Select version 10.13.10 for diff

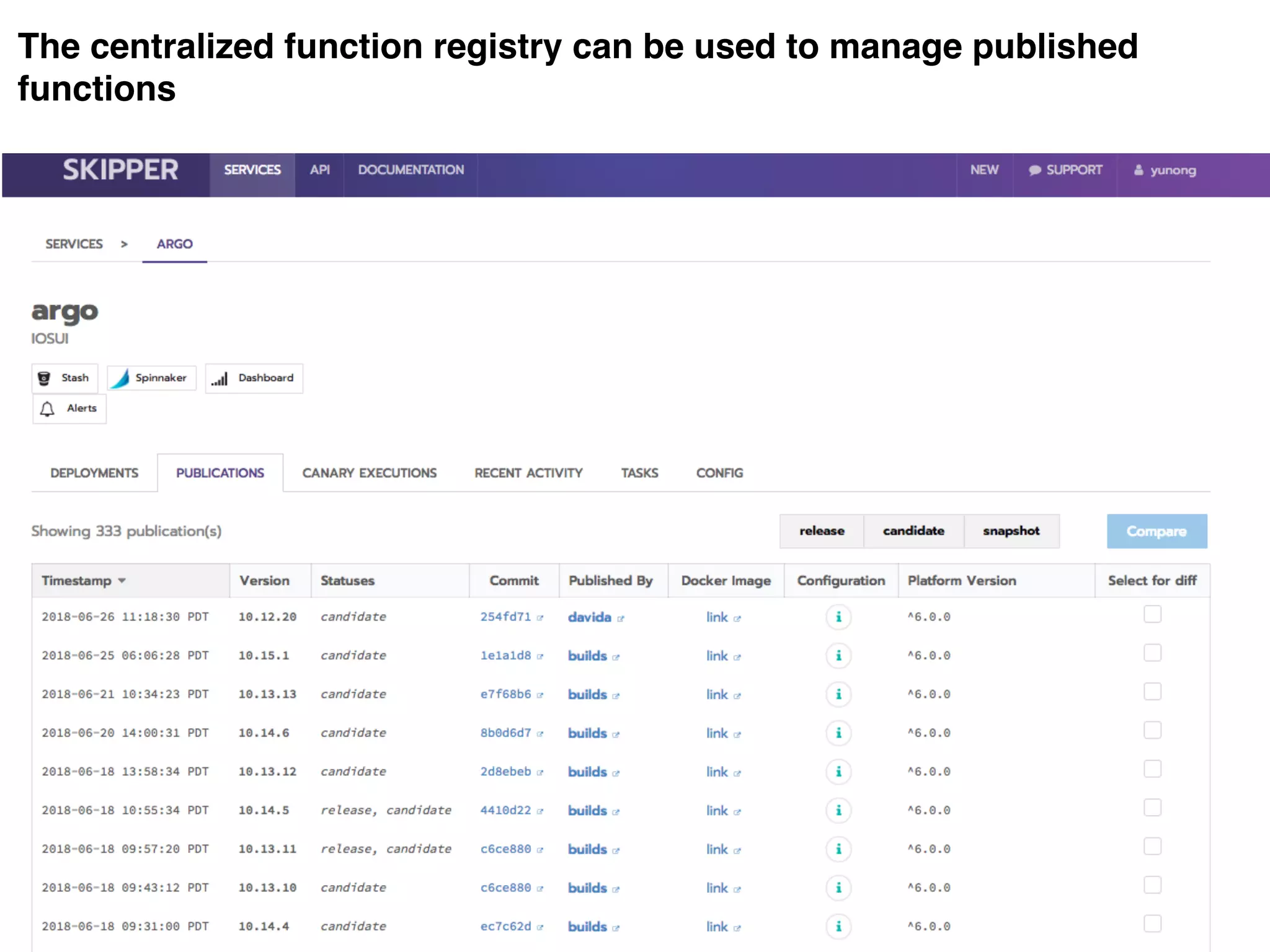[1152, 885]
